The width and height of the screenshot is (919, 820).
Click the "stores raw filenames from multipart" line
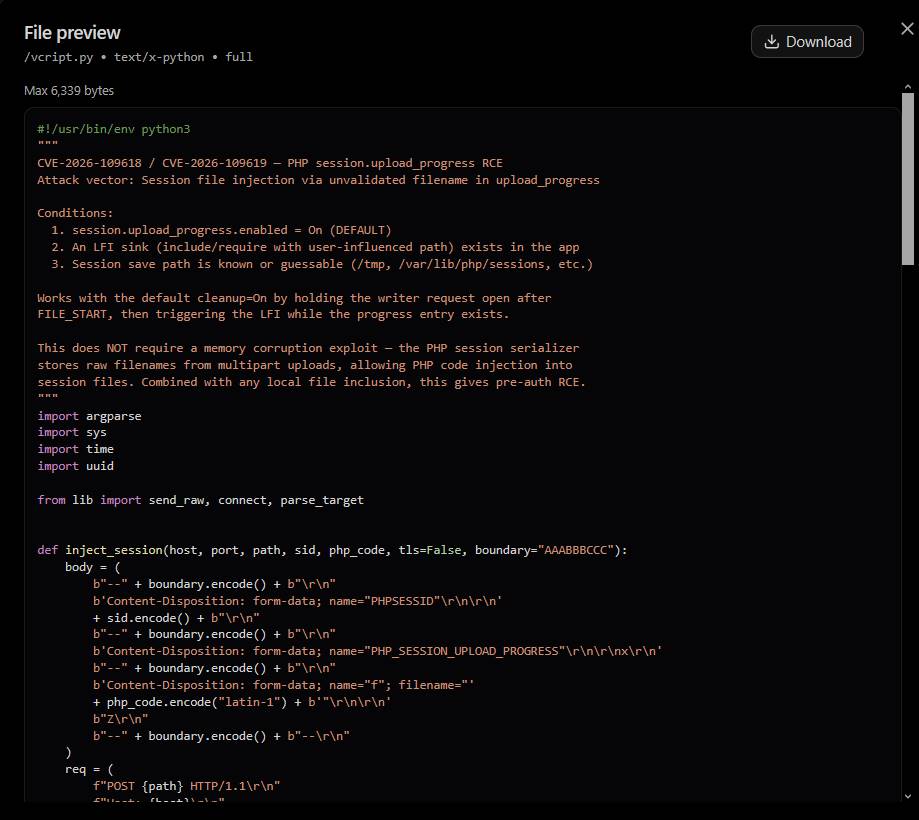coord(305,365)
